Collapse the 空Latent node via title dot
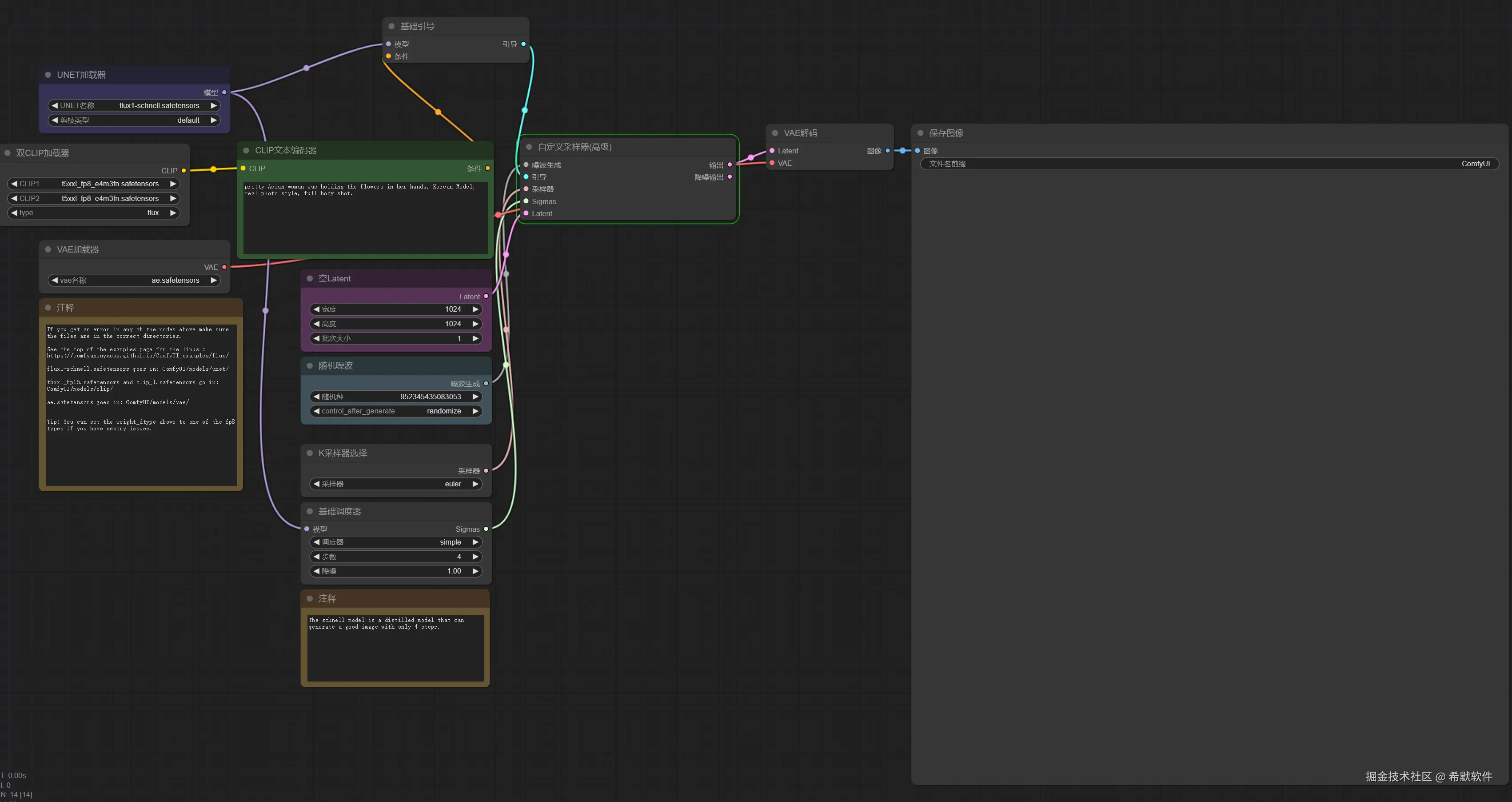The width and height of the screenshot is (1512, 802). (x=310, y=278)
